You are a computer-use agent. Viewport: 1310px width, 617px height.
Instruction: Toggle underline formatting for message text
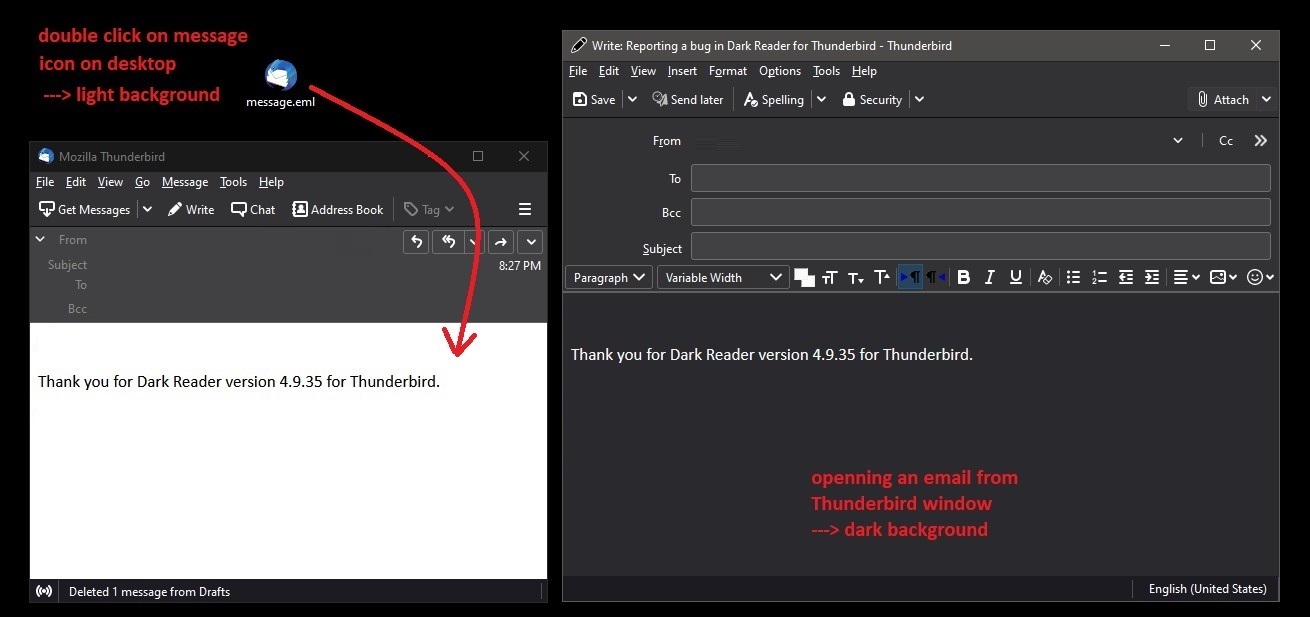1015,277
